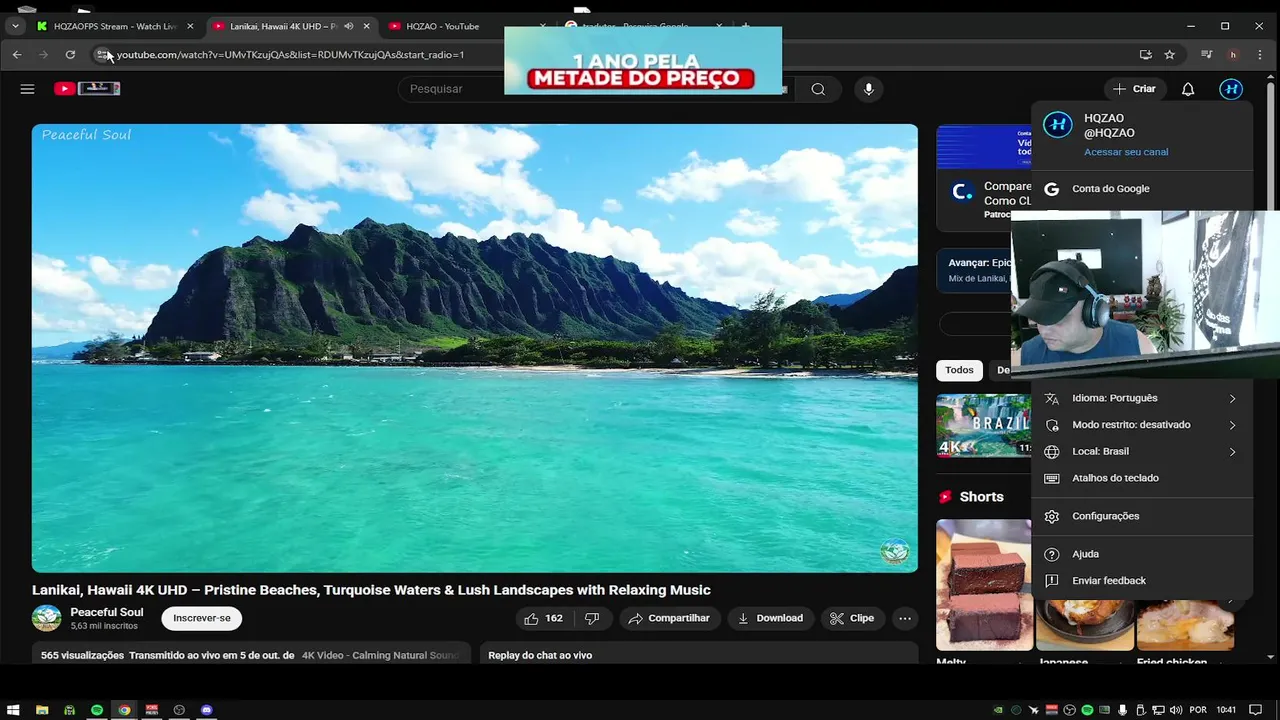
Task: Close the HQZAOFPS Stream tab
Action: coord(190,26)
